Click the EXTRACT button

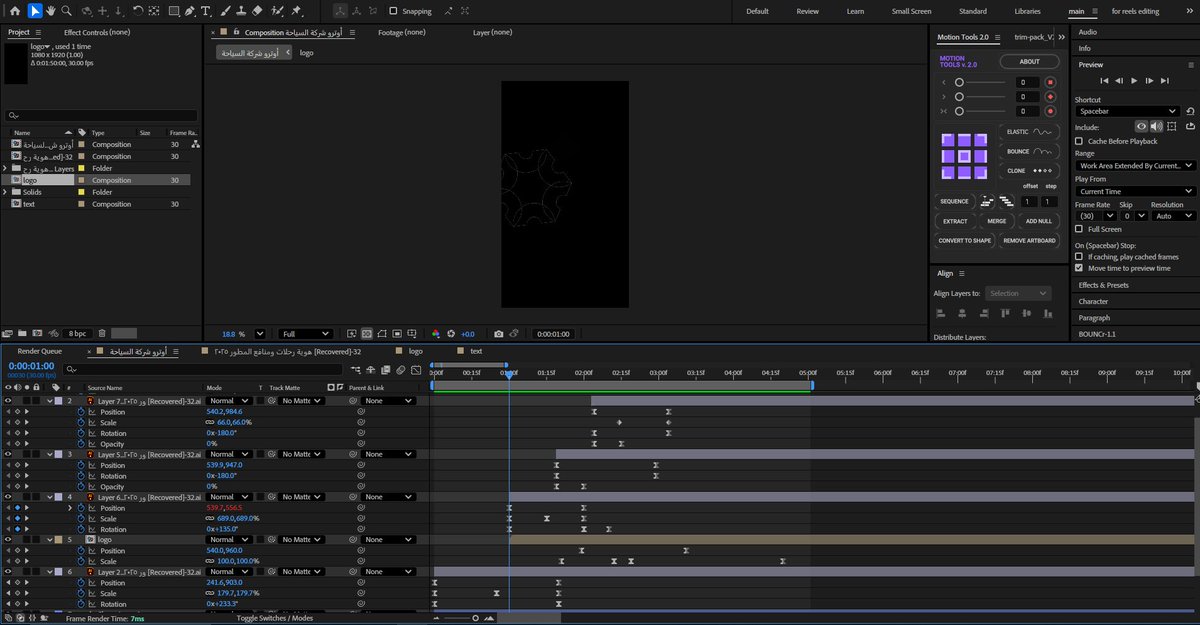[955, 221]
